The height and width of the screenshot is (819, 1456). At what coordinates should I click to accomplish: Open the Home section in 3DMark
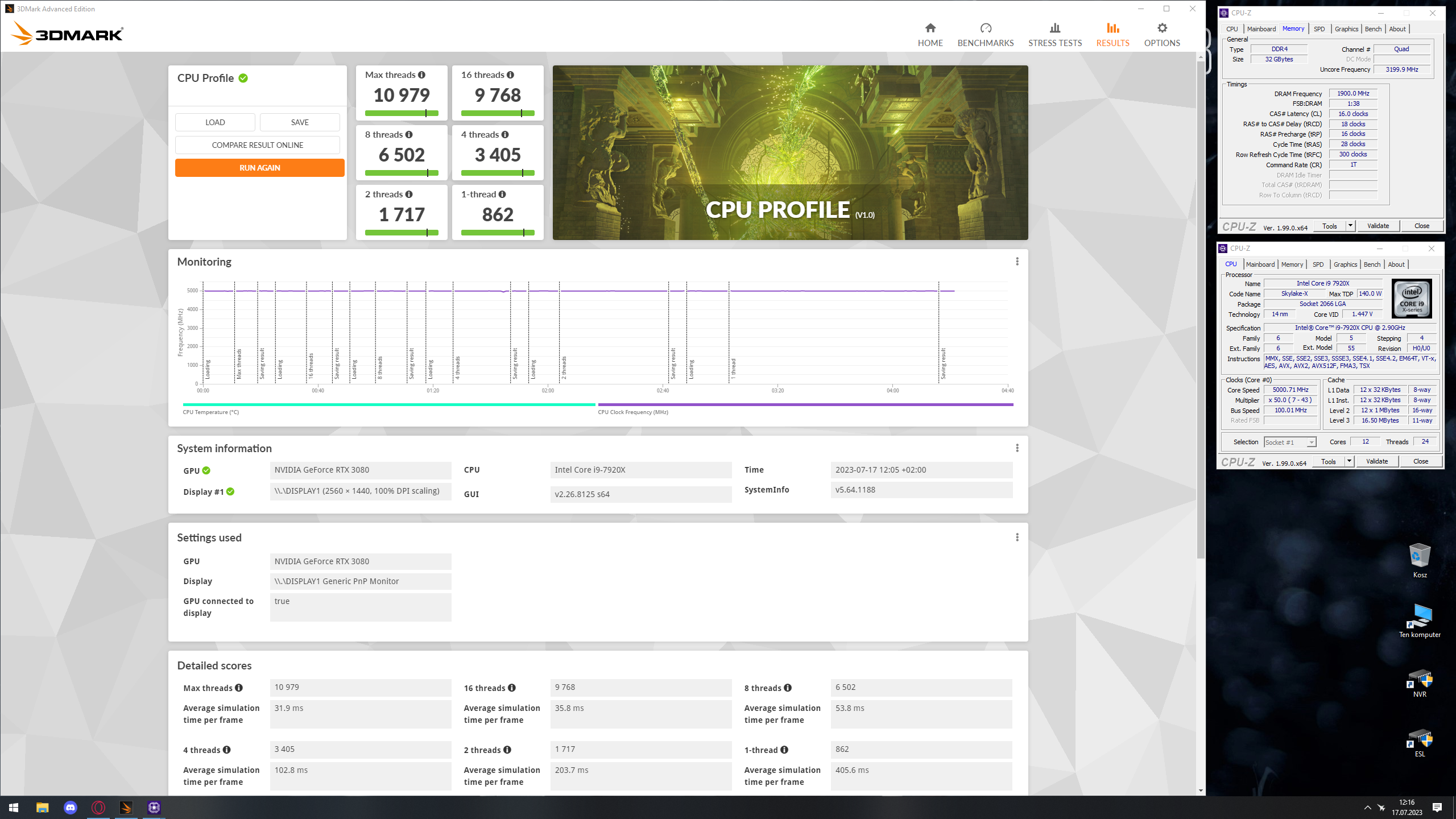pyautogui.click(x=930, y=35)
